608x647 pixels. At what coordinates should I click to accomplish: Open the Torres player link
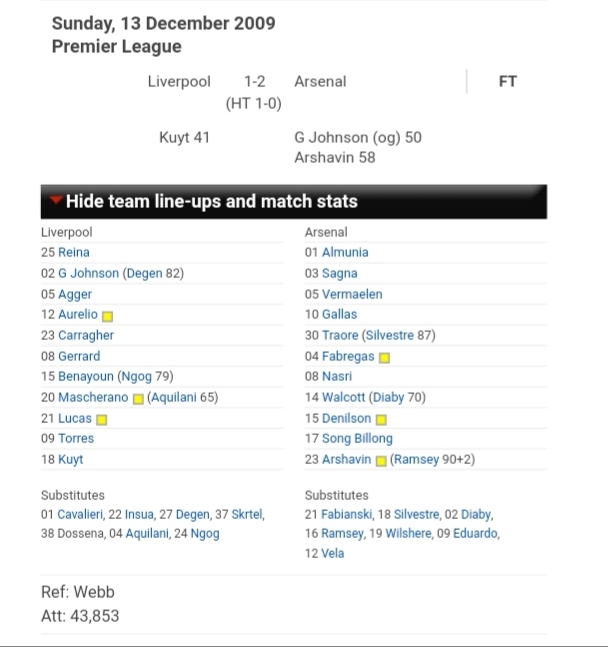coord(76,439)
